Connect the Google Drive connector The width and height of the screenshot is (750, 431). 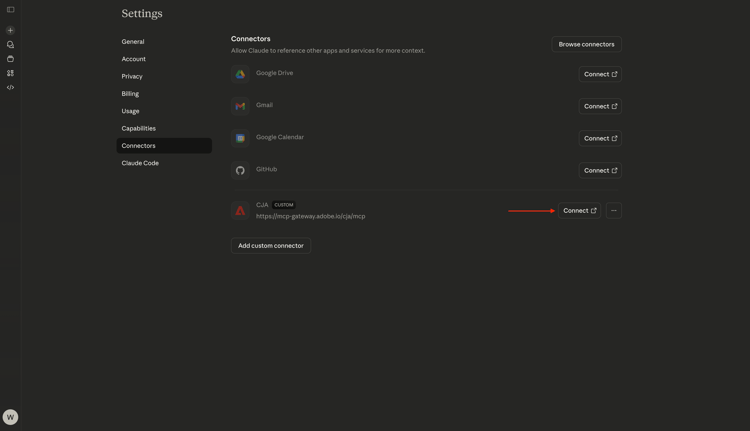point(600,74)
